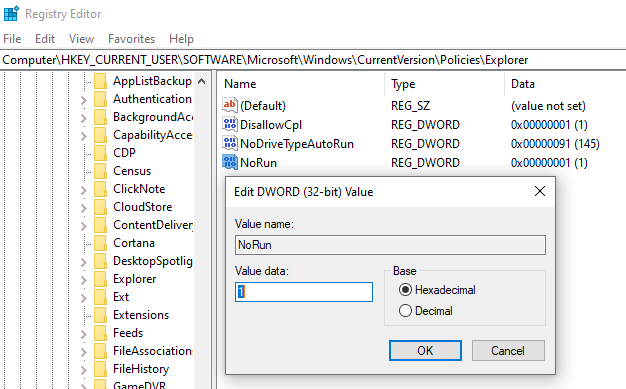The width and height of the screenshot is (626, 389).
Task: Expand the Explorer key in tree
Action: pyautogui.click(x=83, y=280)
